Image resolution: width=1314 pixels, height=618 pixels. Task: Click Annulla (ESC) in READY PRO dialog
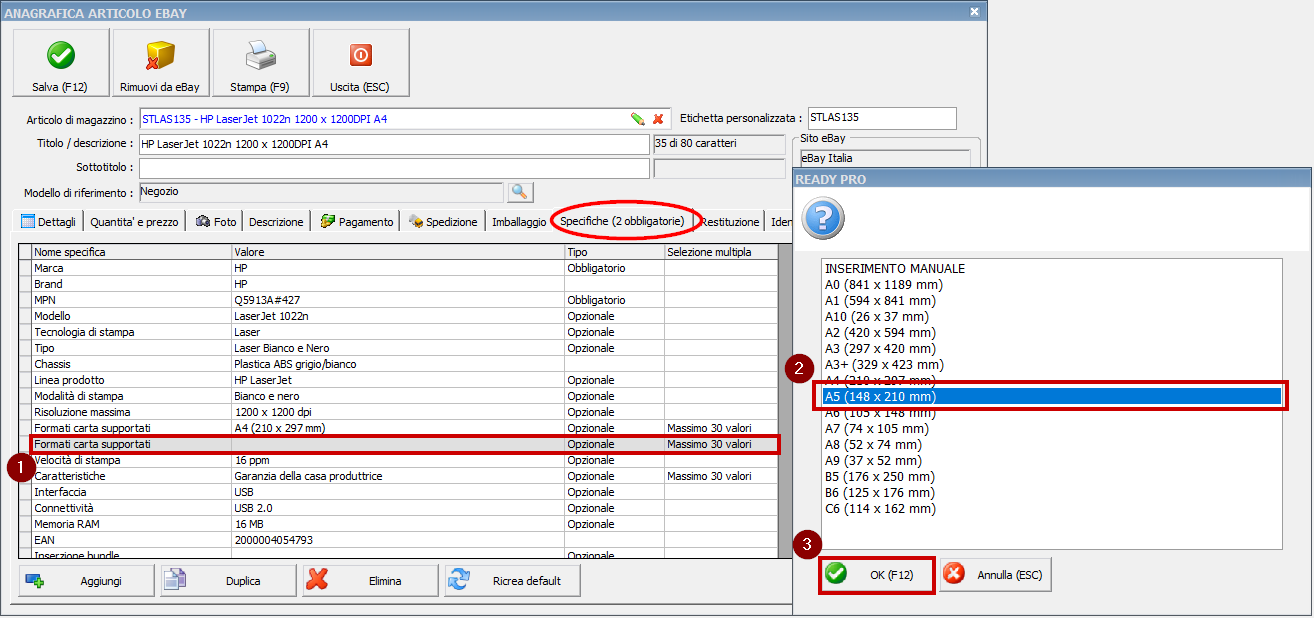995,575
